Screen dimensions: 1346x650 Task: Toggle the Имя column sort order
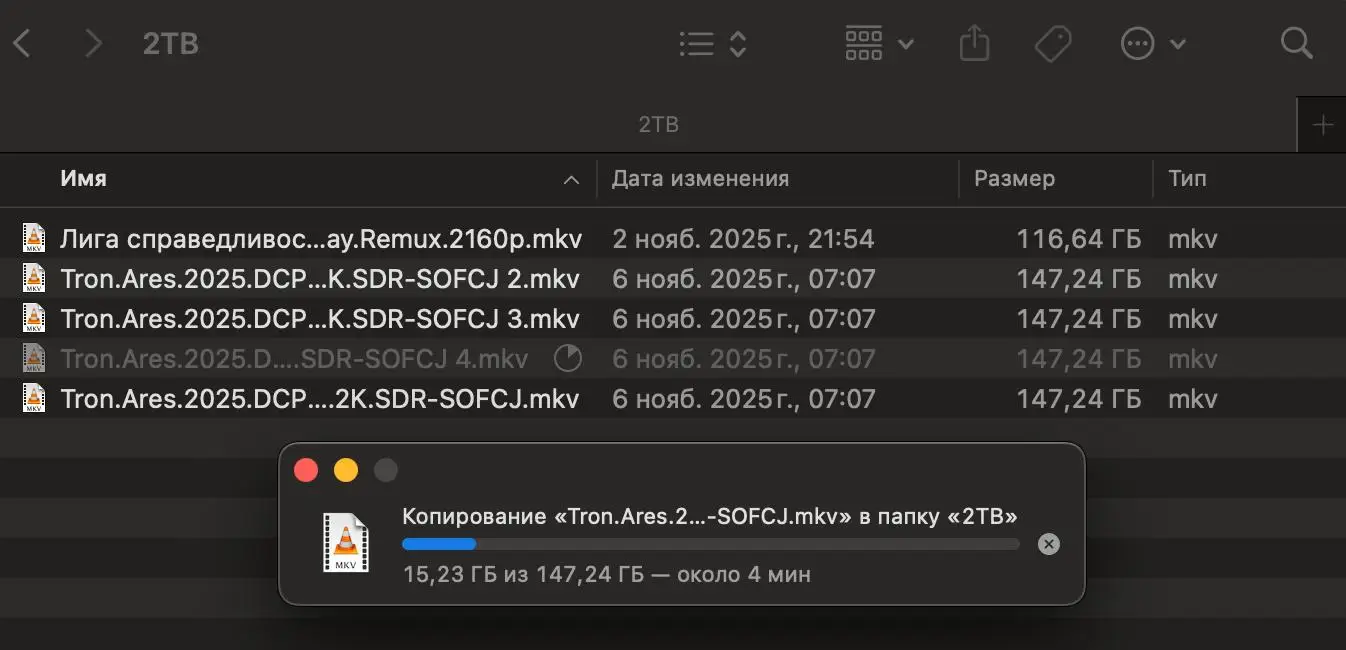(x=300, y=179)
